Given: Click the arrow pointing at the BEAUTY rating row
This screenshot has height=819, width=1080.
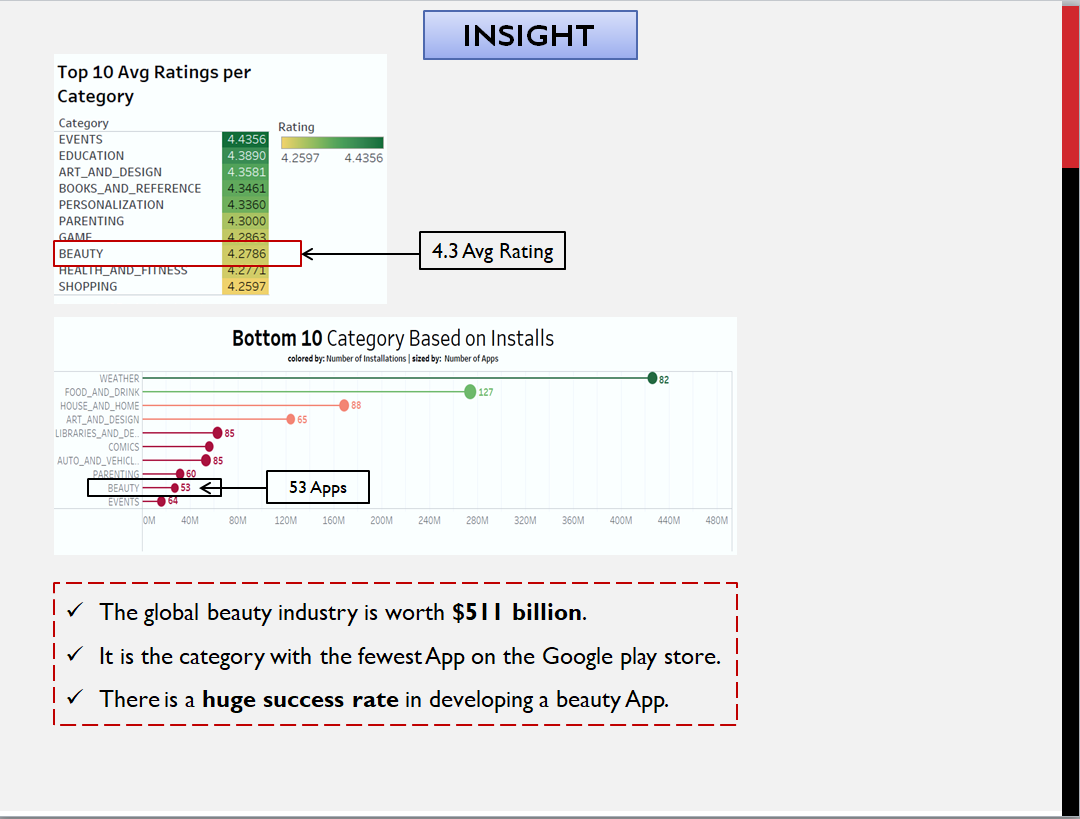Looking at the screenshot, I should 360,254.
